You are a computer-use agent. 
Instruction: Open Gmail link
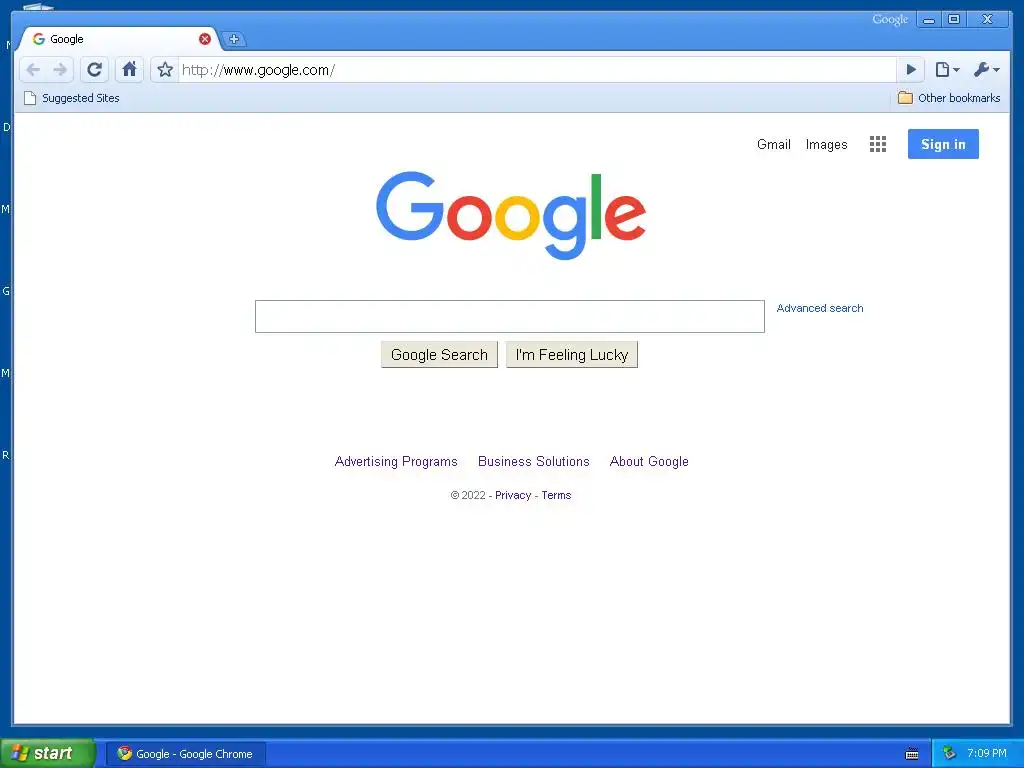[x=774, y=144]
